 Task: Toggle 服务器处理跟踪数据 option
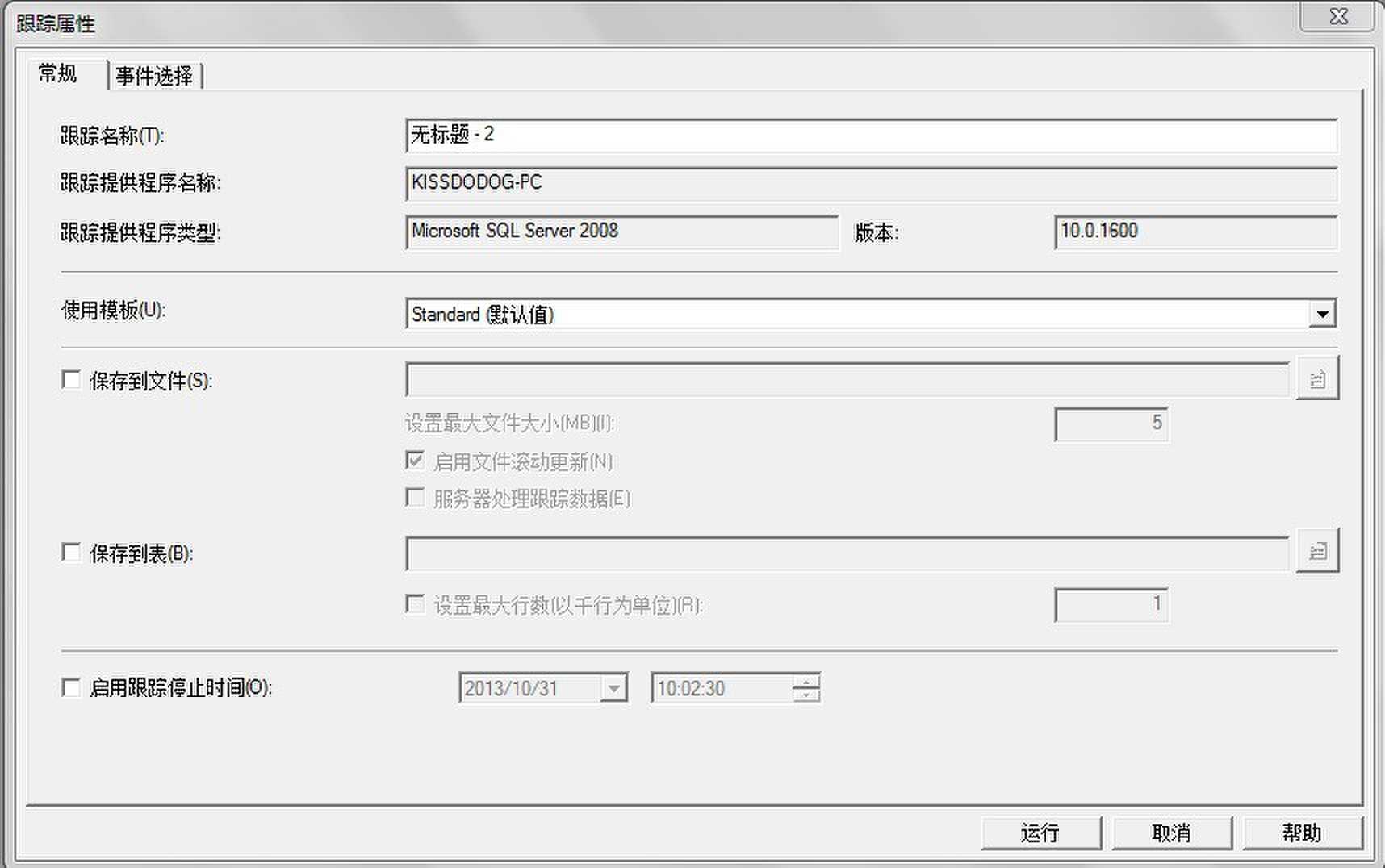(x=415, y=498)
